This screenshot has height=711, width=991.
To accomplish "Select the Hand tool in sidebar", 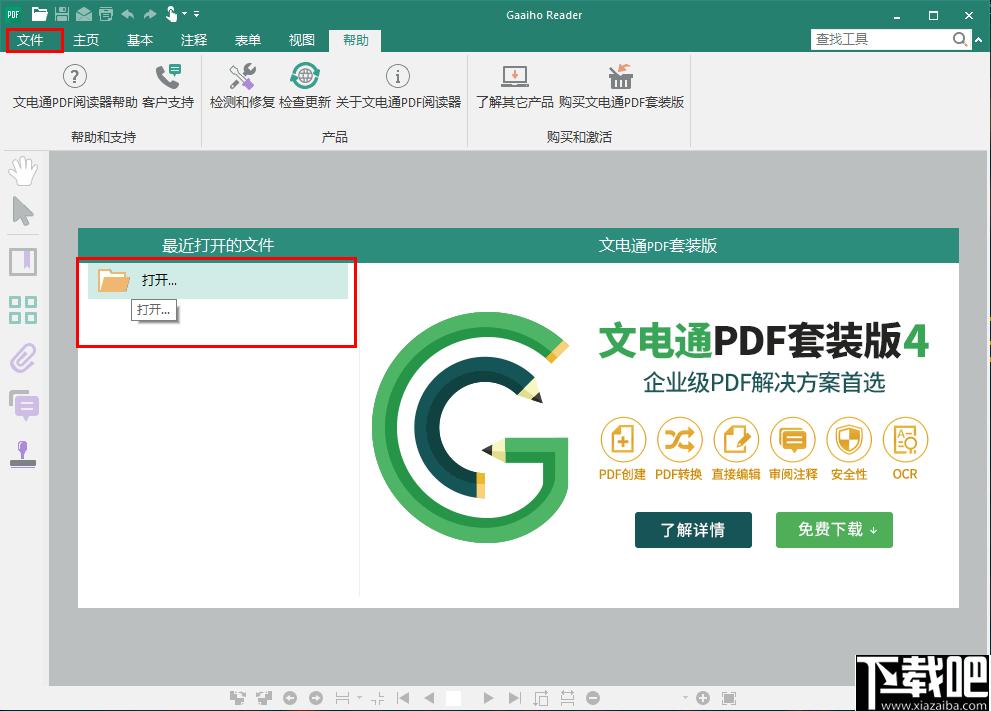I will click(x=23, y=171).
